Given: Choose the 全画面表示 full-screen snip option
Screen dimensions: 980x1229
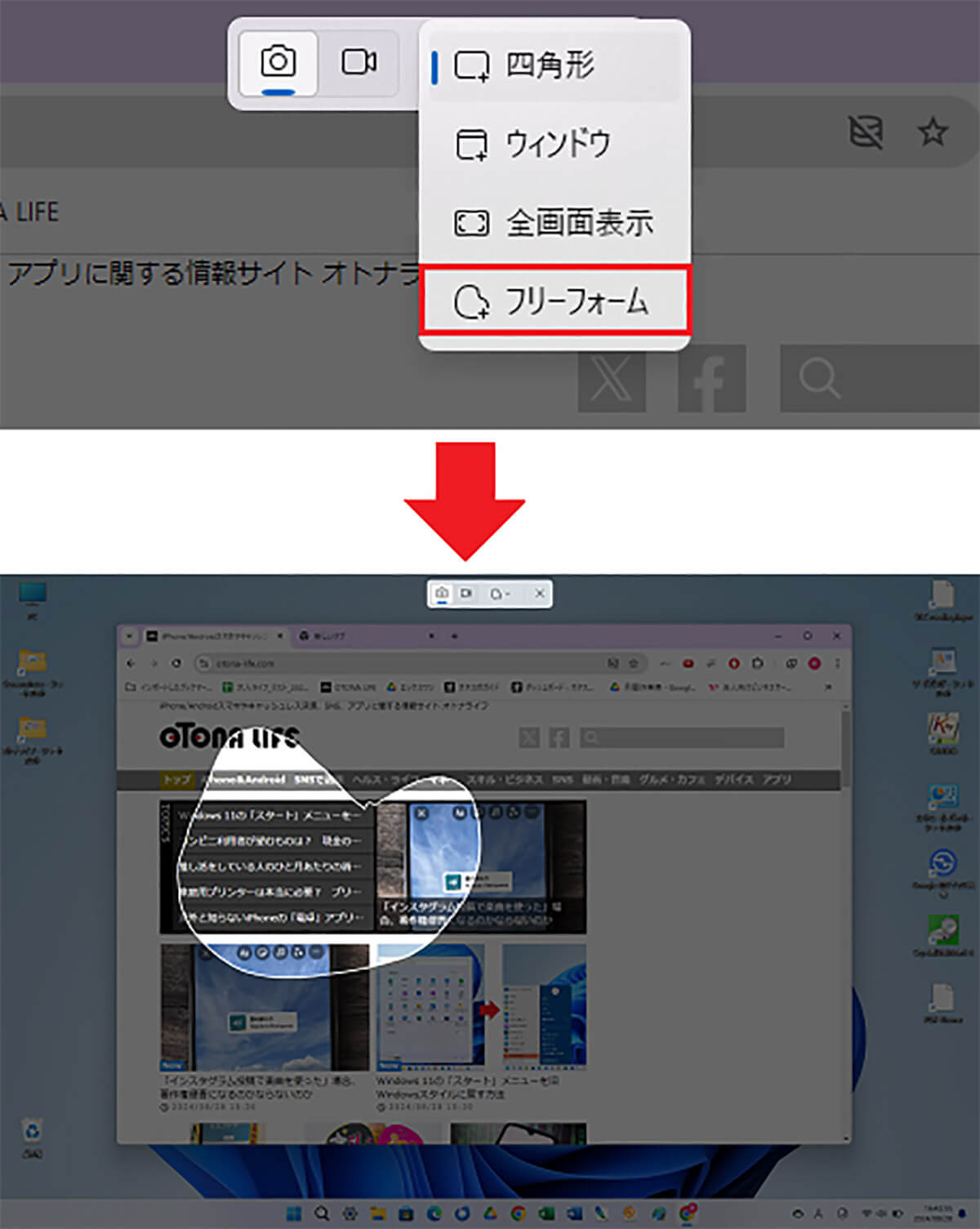Looking at the screenshot, I should point(554,223).
